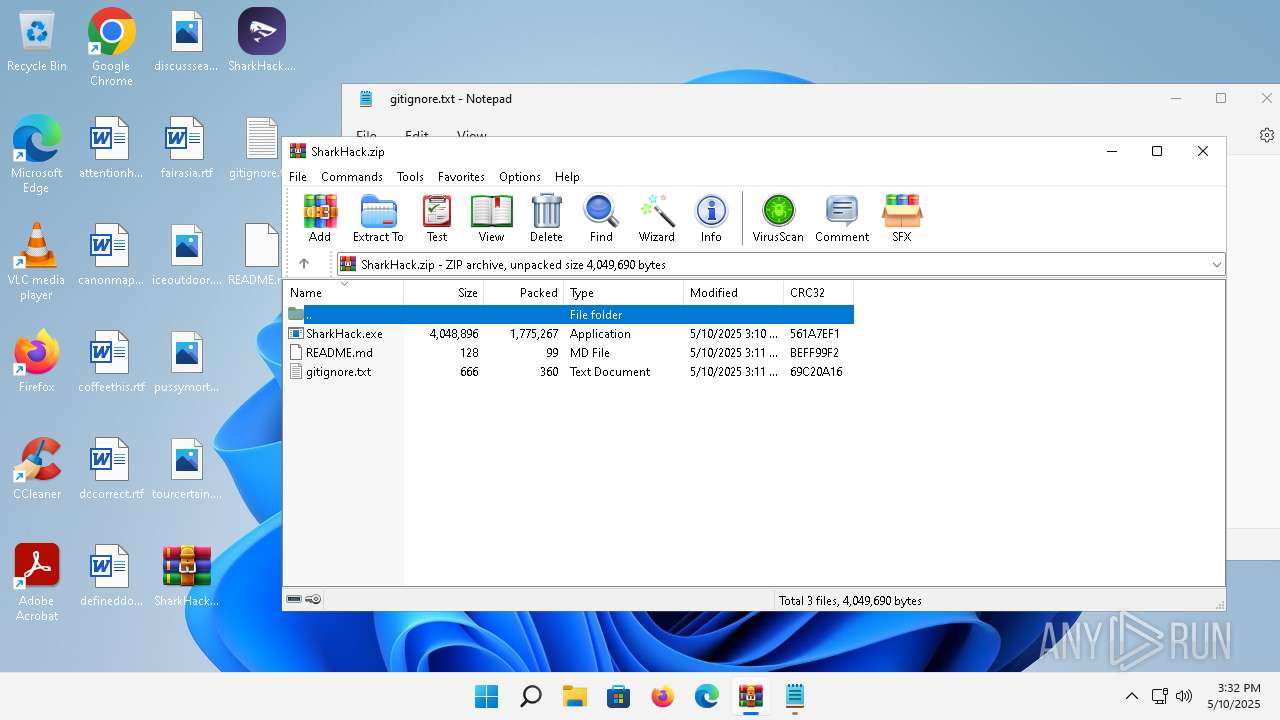Click the disk drive icon in status bar
Image resolution: width=1280 pixels, height=720 pixels.
294,600
